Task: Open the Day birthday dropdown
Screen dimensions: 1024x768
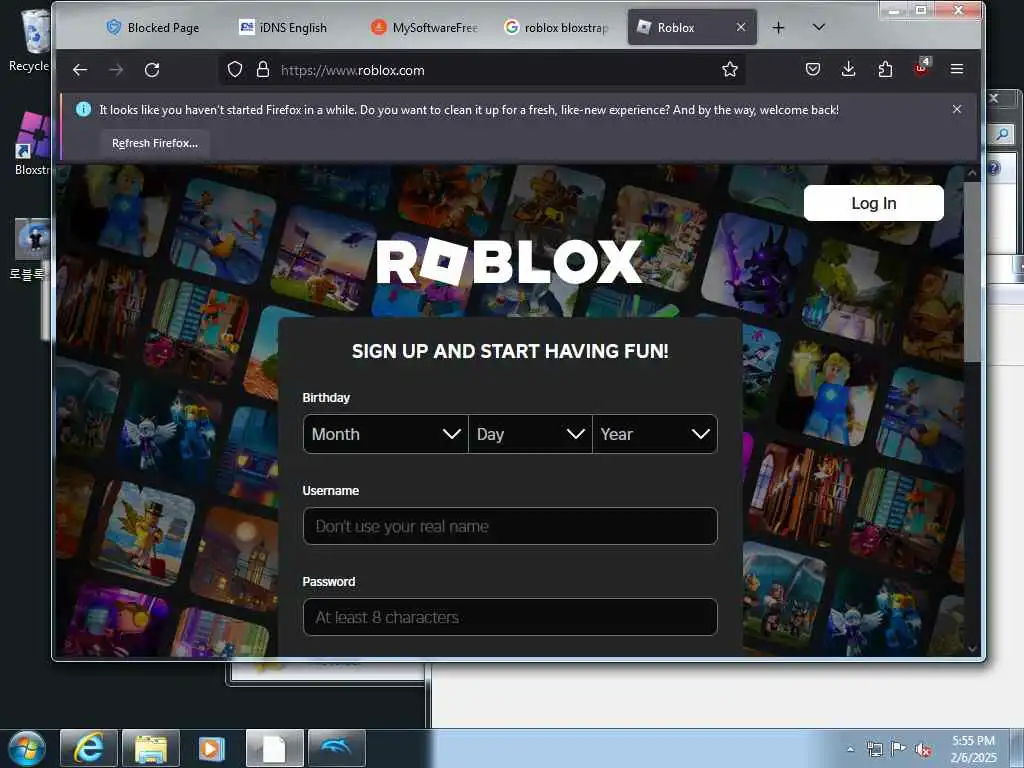Action: point(530,434)
